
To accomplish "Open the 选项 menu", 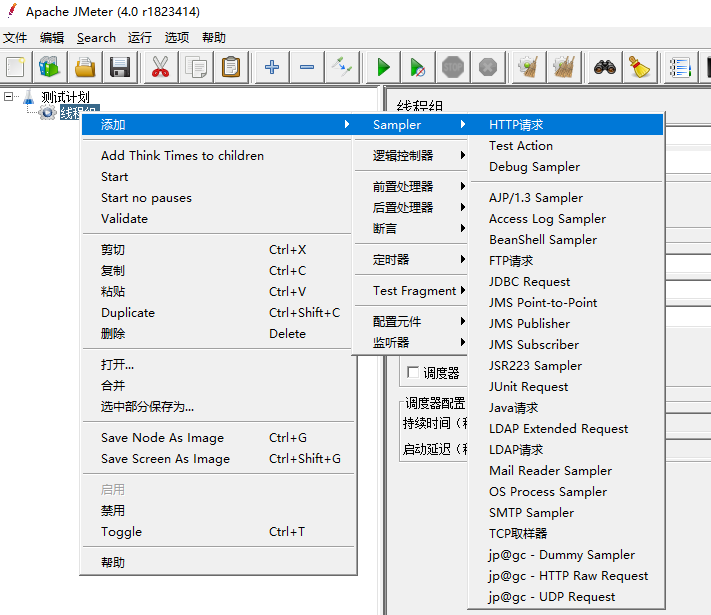I will (x=177, y=38).
